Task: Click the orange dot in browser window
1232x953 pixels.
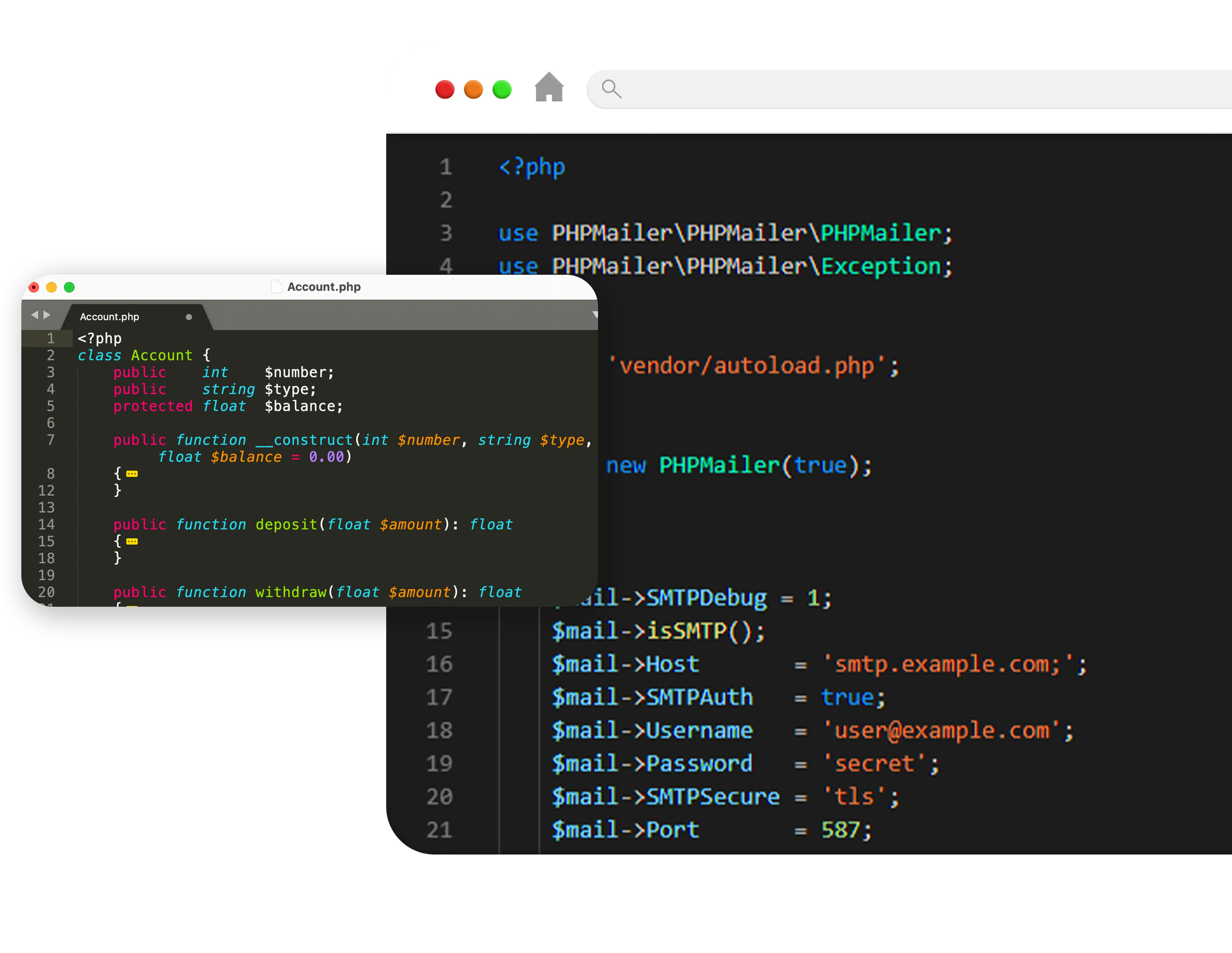Action: (473, 89)
